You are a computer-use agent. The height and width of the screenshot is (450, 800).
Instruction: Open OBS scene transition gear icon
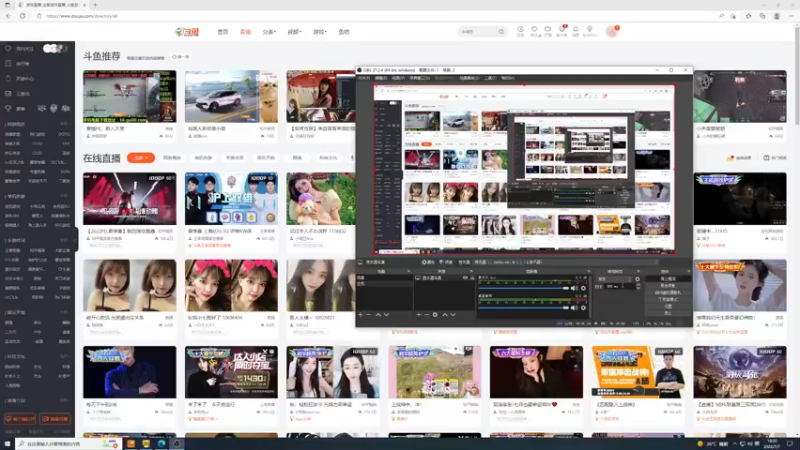pyautogui.click(x=637, y=279)
